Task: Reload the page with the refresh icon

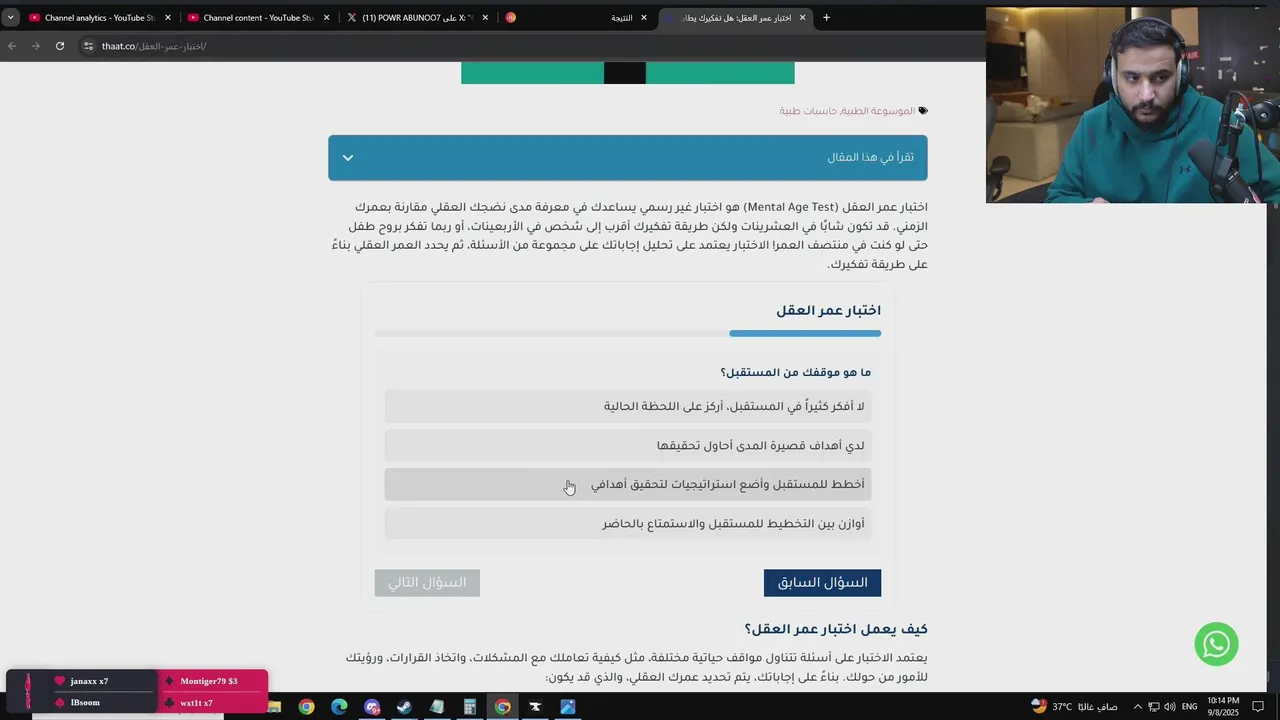Action: click(x=60, y=46)
